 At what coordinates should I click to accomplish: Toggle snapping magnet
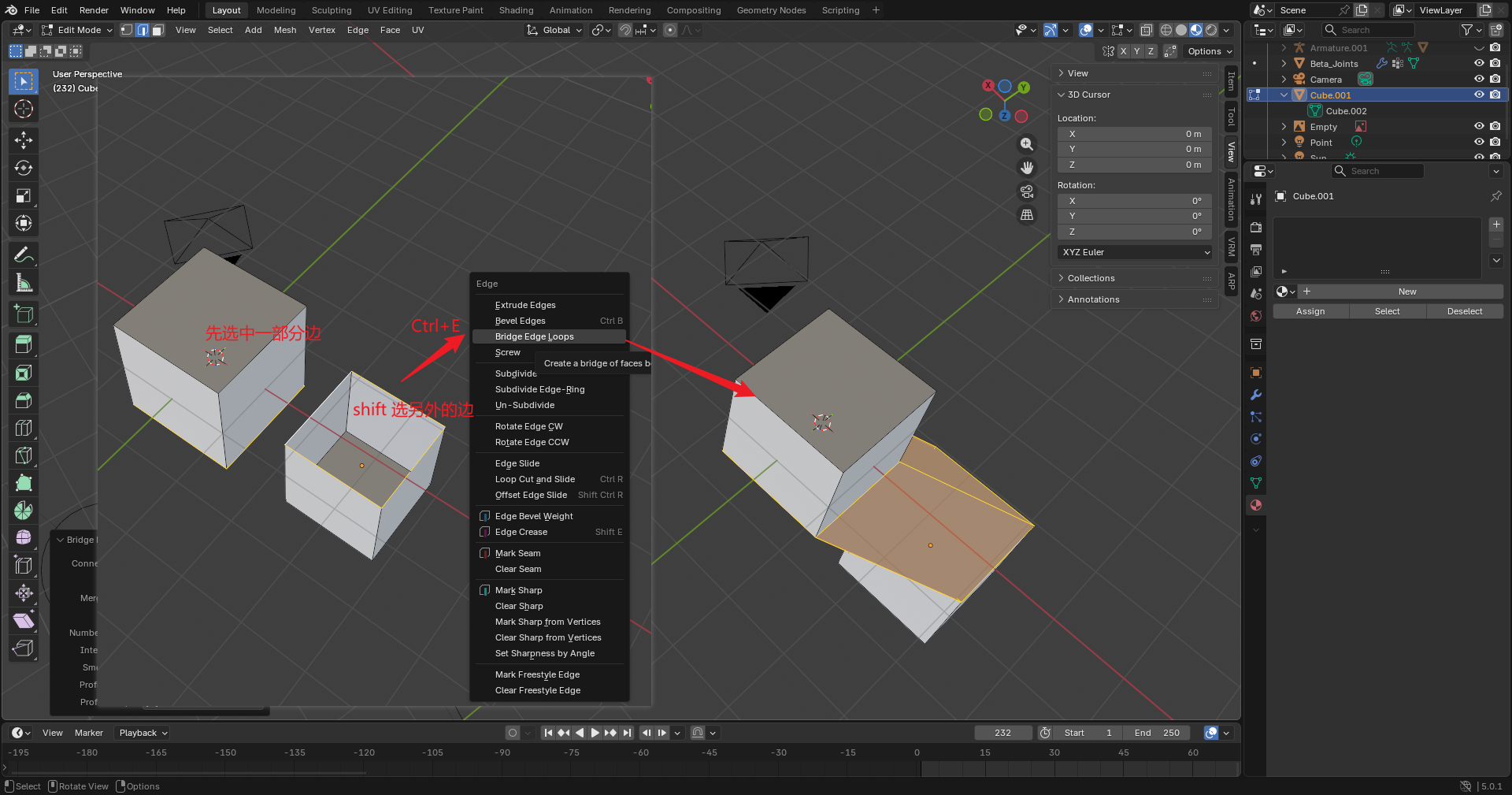coord(625,30)
